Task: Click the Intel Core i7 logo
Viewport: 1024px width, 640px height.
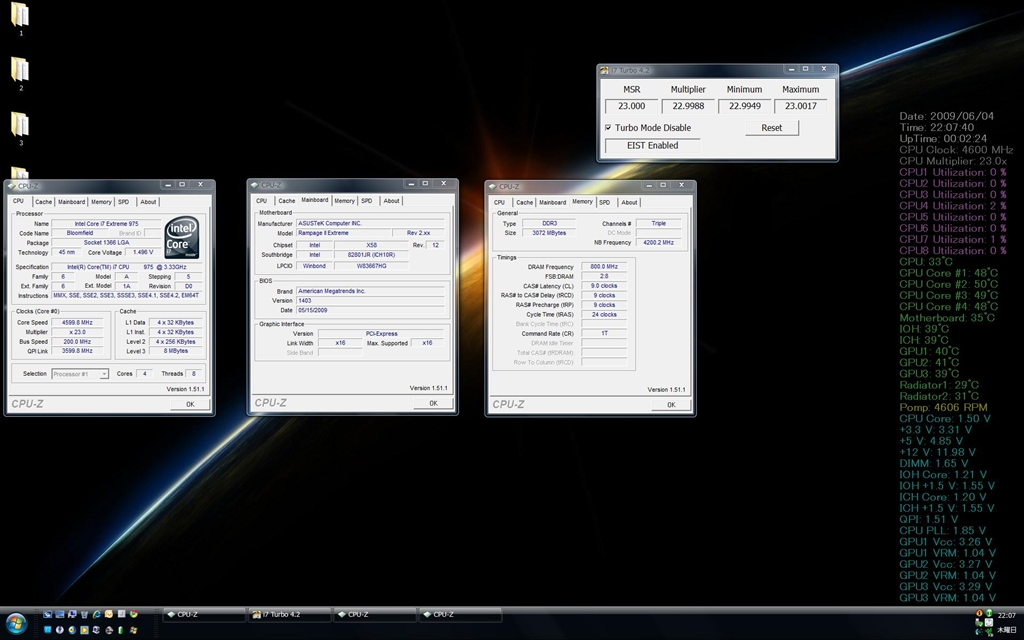Action: [x=181, y=237]
